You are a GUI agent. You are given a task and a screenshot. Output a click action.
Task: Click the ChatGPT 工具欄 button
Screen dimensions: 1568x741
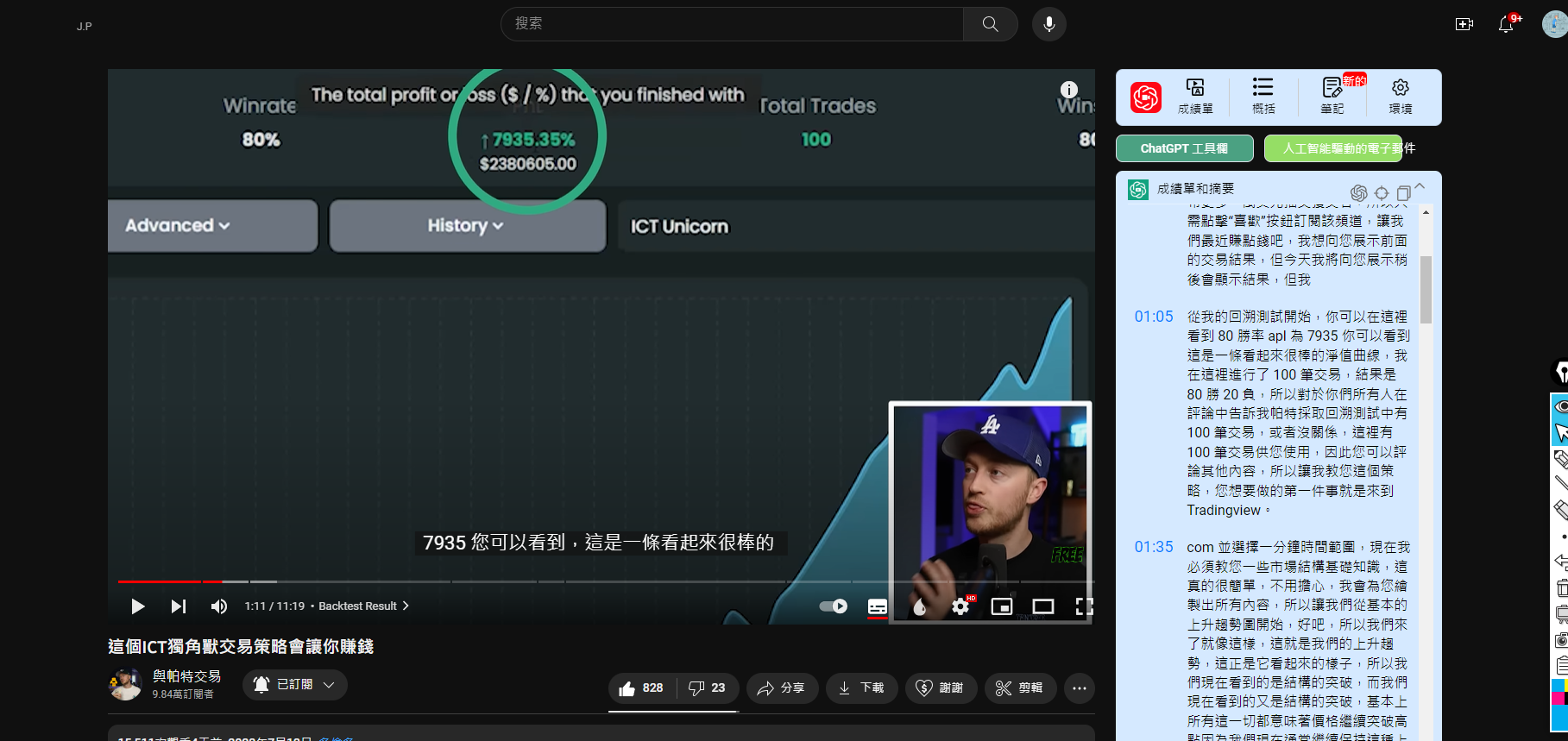pyautogui.click(x=1185, y=148)
